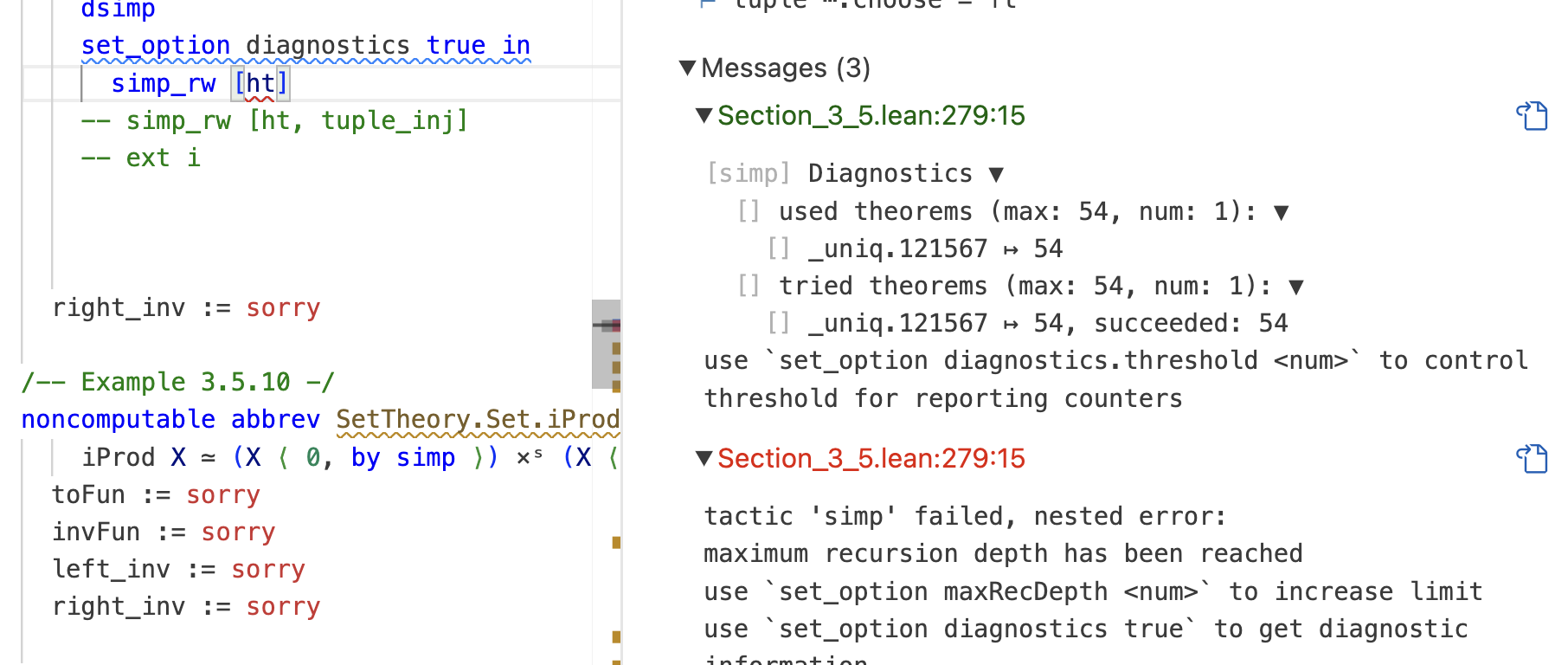The width and height of the screenshot is (1568, 665).
Task: Place cursor on 'ht' in simp_rw [ht]
Action: [260, 83]
